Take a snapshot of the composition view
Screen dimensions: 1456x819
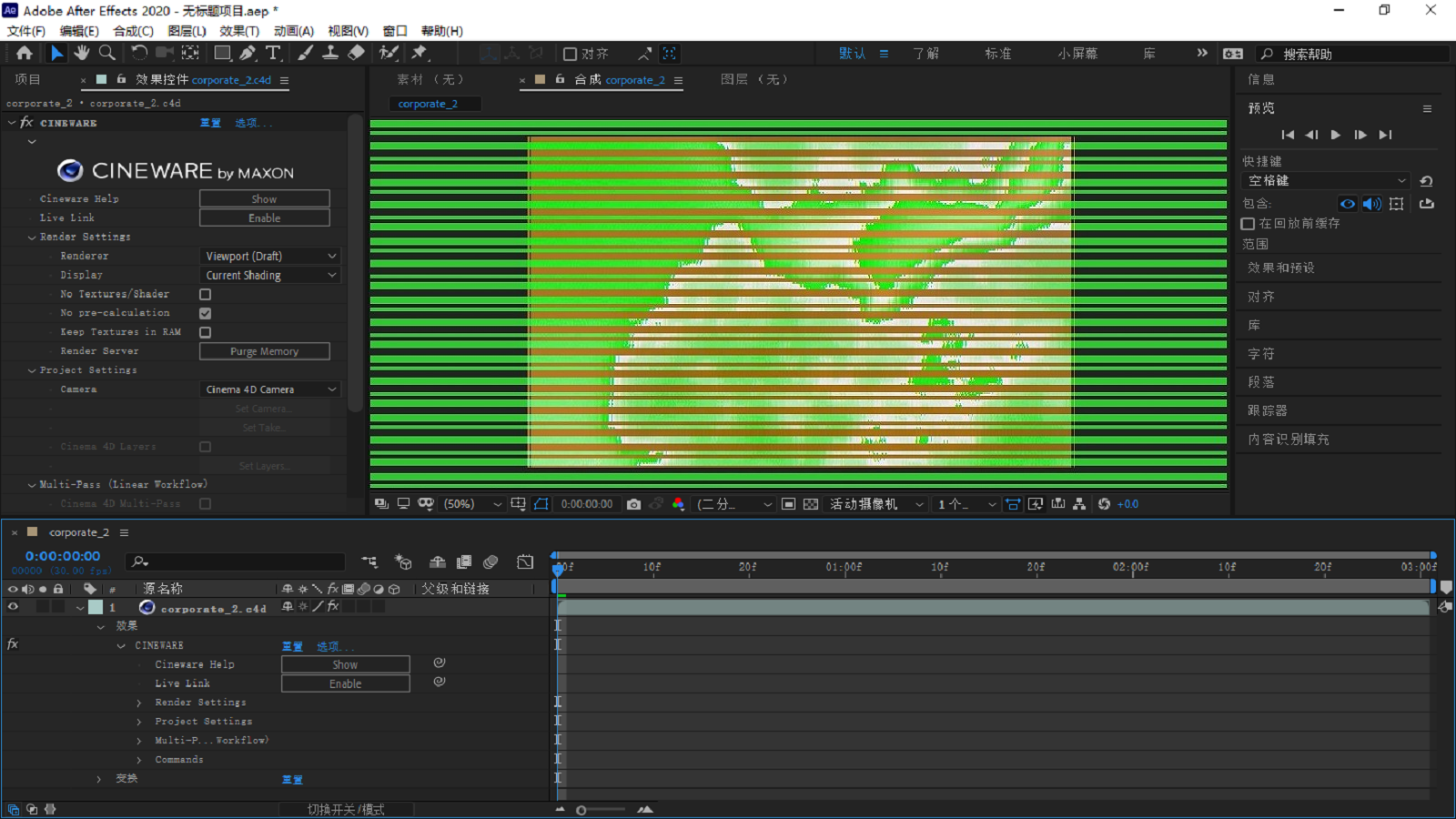pos(634,503)
